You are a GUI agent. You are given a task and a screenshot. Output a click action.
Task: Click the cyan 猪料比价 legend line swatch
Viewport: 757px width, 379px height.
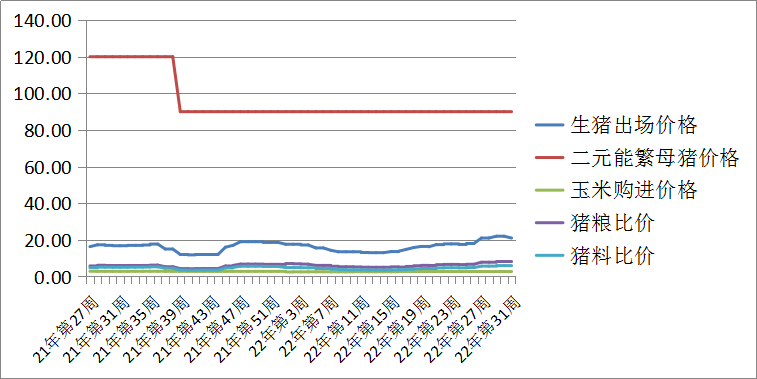549,255
